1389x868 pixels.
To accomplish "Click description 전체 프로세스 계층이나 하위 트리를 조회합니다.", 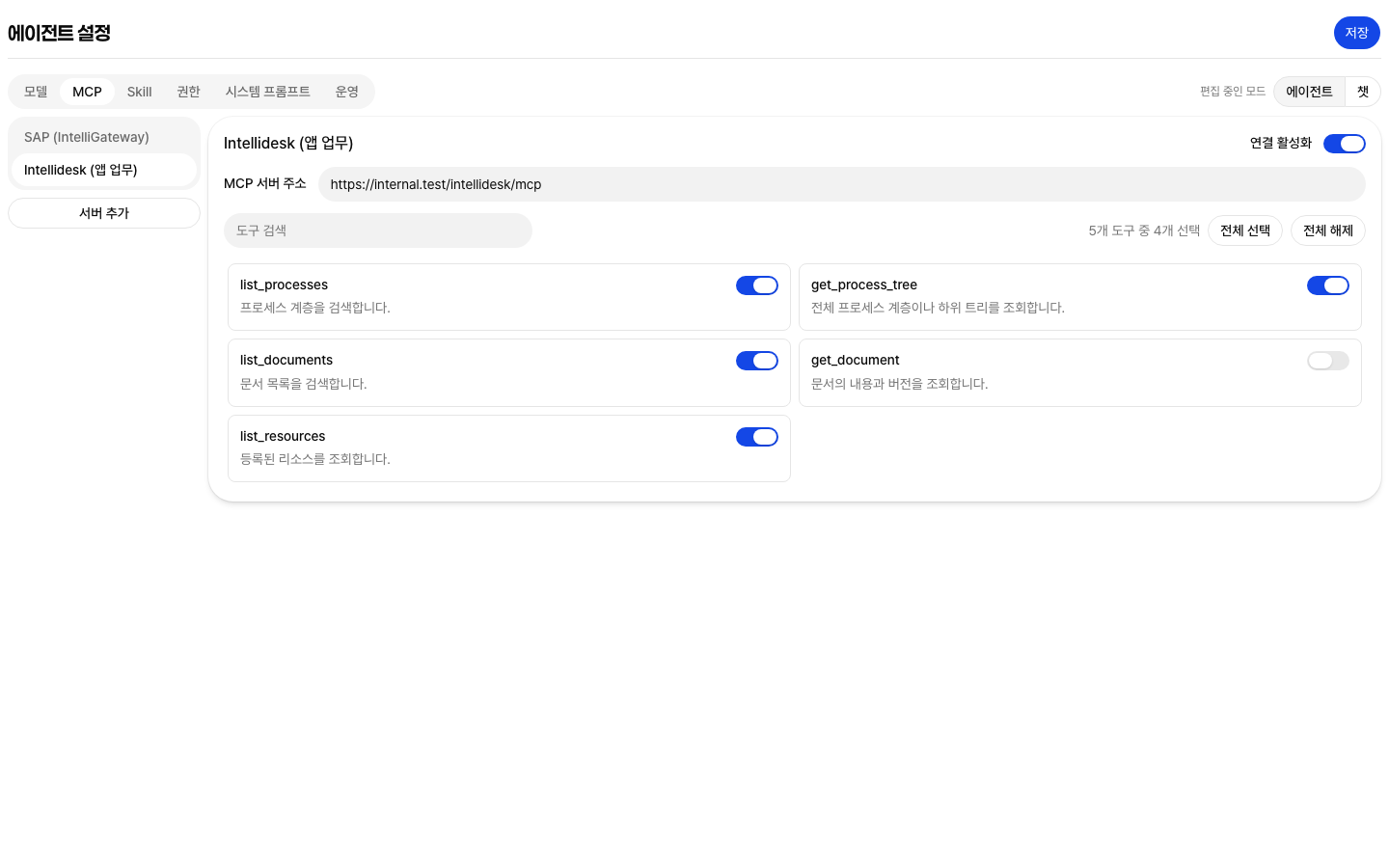I will coord(939,308).
